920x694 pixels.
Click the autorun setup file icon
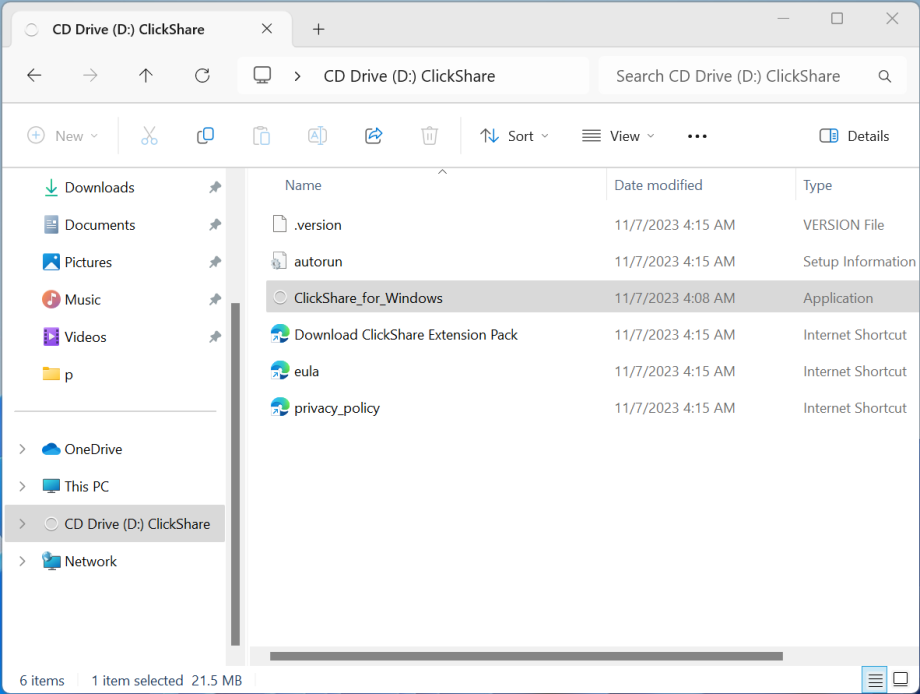[279, 260]
